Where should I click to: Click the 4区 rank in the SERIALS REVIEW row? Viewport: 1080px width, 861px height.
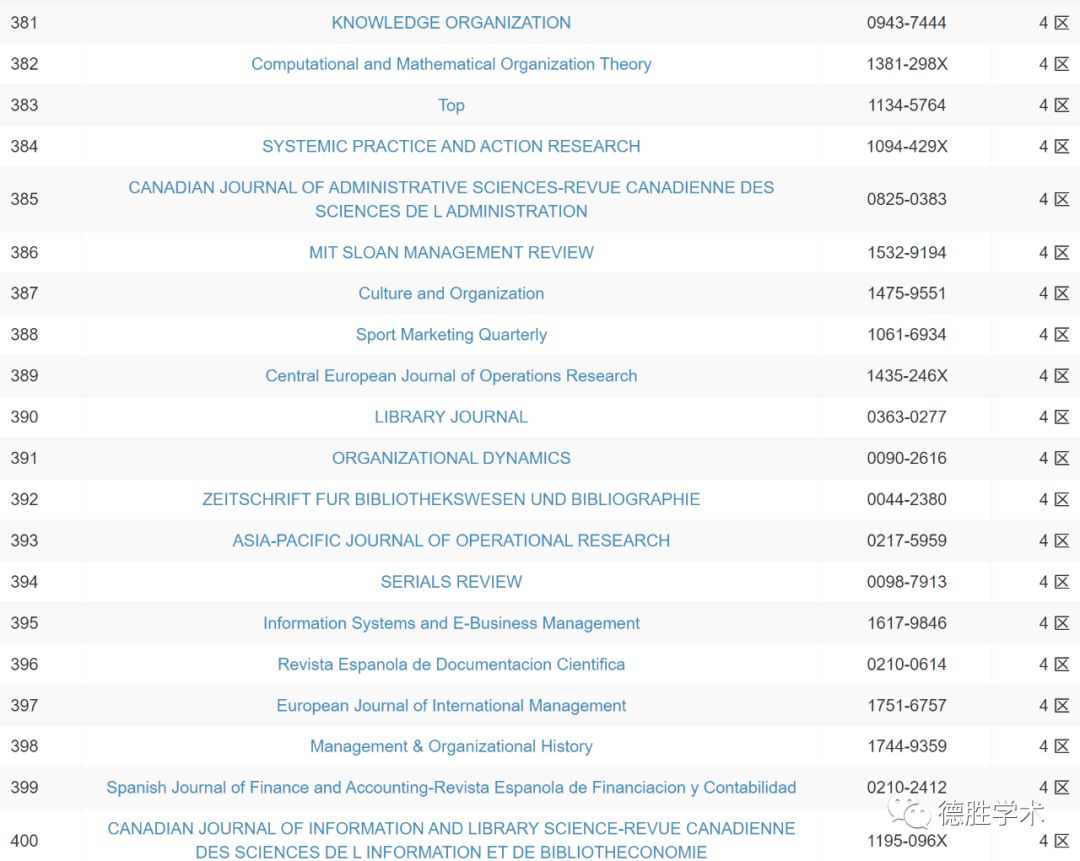1054,582
